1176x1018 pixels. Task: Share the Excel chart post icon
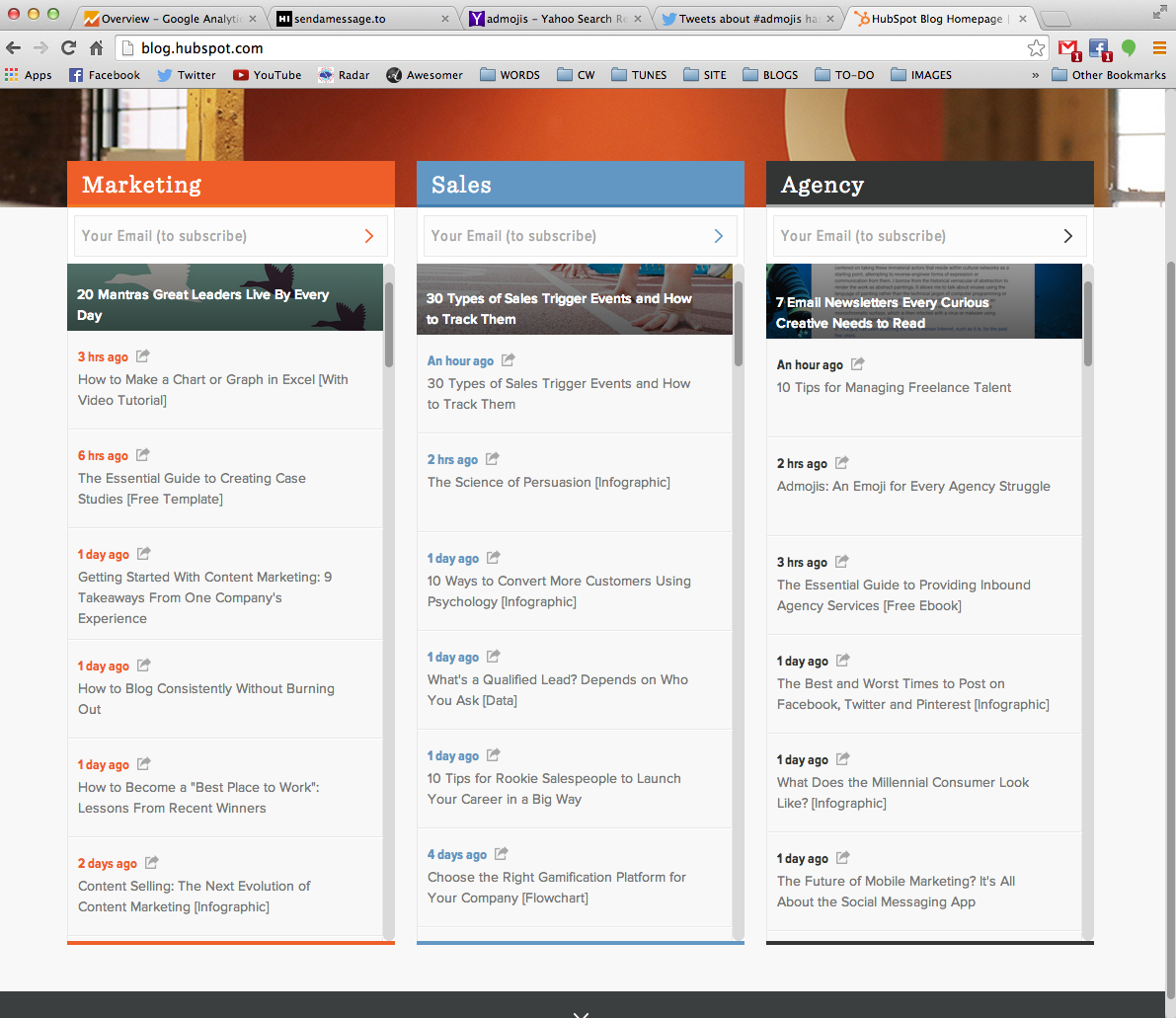tap(142, 355)
